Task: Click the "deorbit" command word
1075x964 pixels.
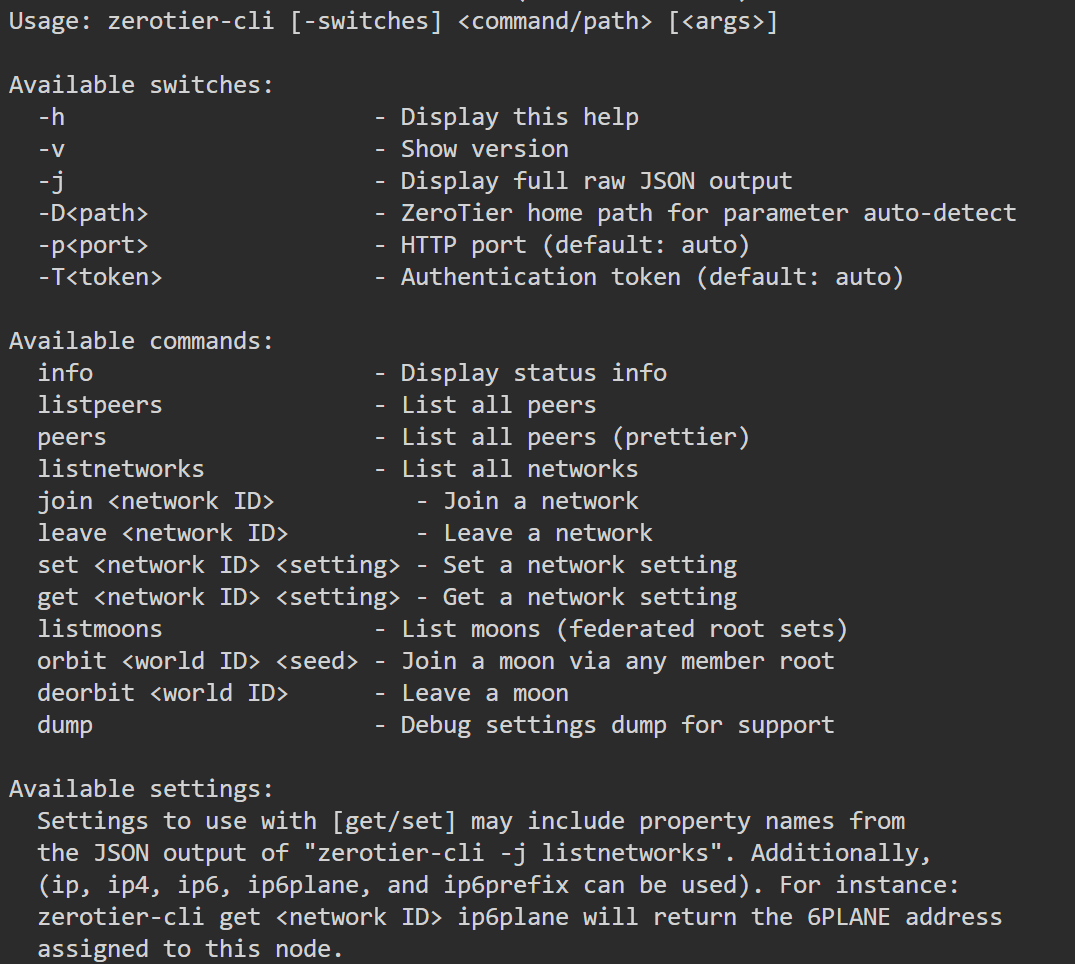Action: [86, 693]
